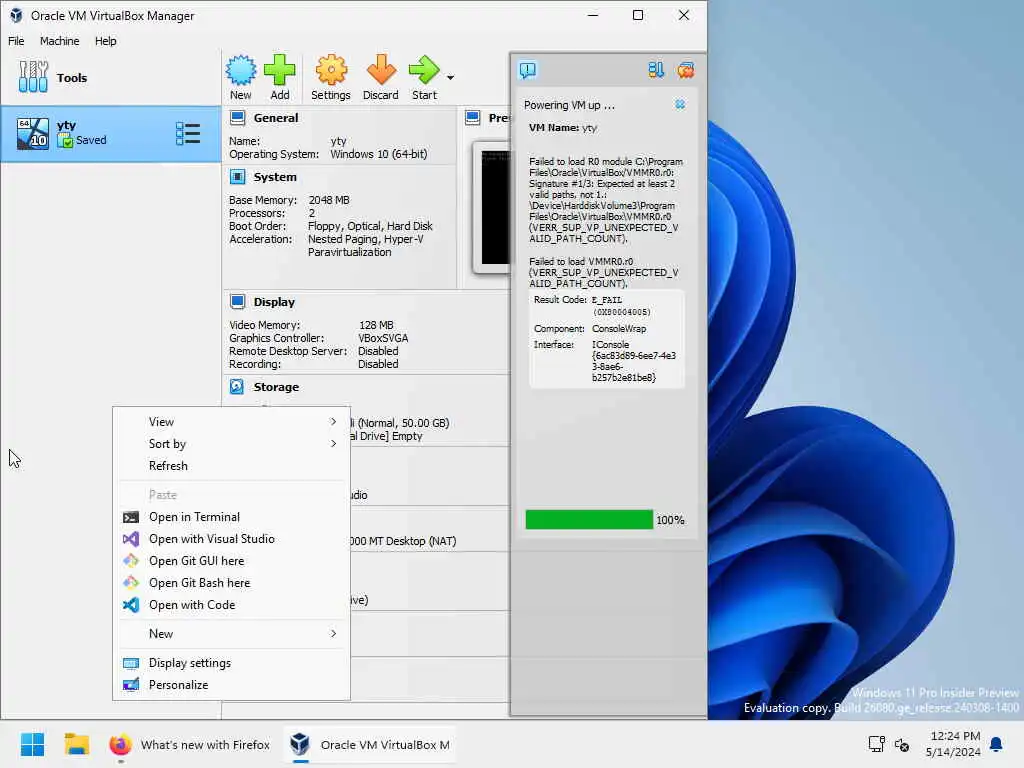Expand the New submenu in context menu
The width and height of the screenshot is (1024, 768).
231,633
